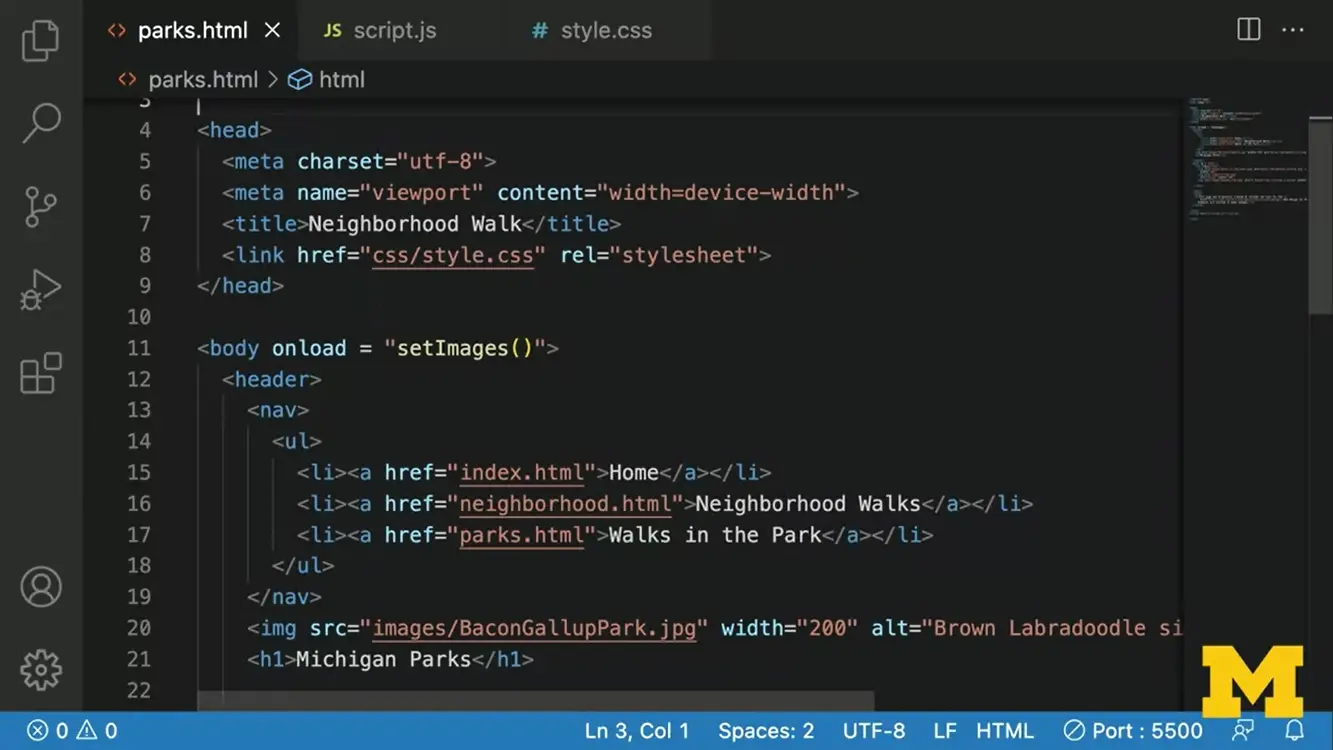Click line number 11 in gutter
1333x750 pixels.
coord(139,348)
